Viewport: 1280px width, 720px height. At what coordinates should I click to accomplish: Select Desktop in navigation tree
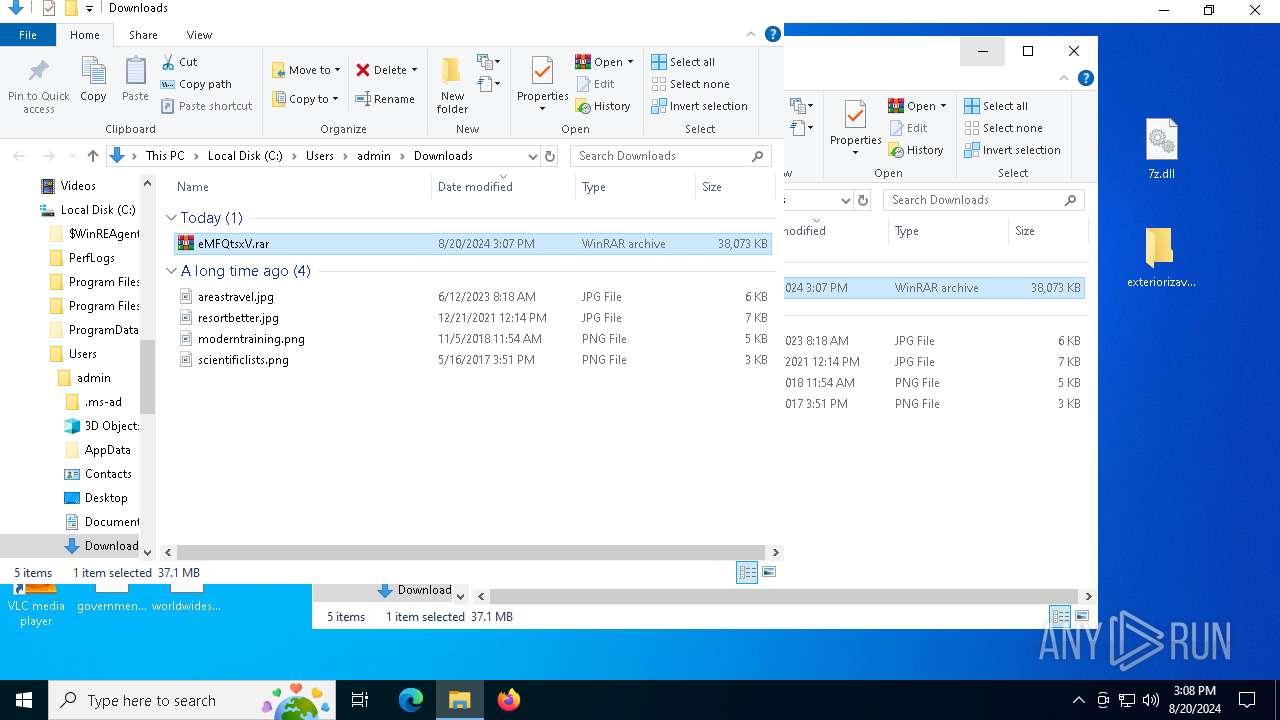106,498
